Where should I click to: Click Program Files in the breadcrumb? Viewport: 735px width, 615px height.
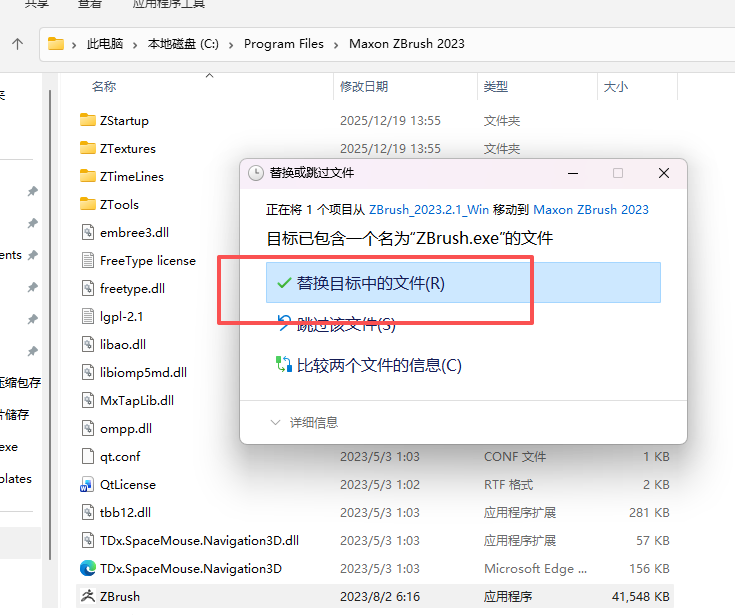pyautogui.click(x=284, y=44)
